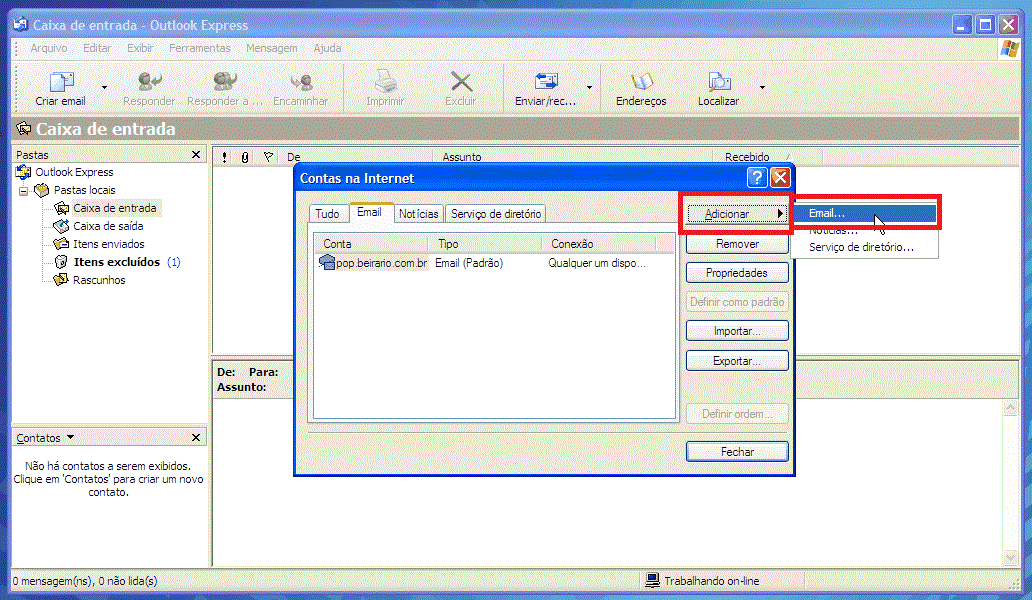
Task: Select the Caixa de entrada folder
Action: 115,208
